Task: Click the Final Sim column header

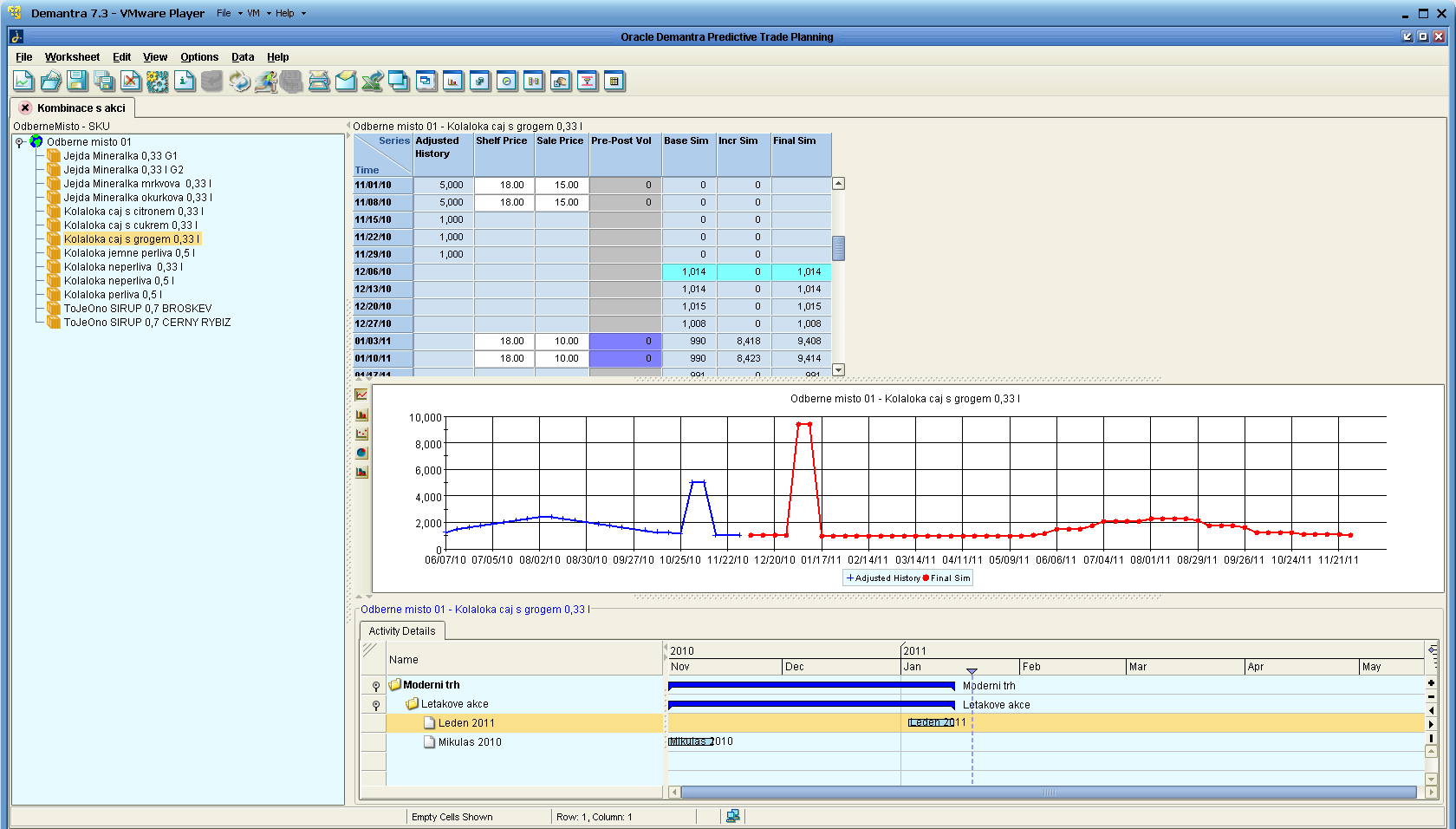Action: (801, 154)
